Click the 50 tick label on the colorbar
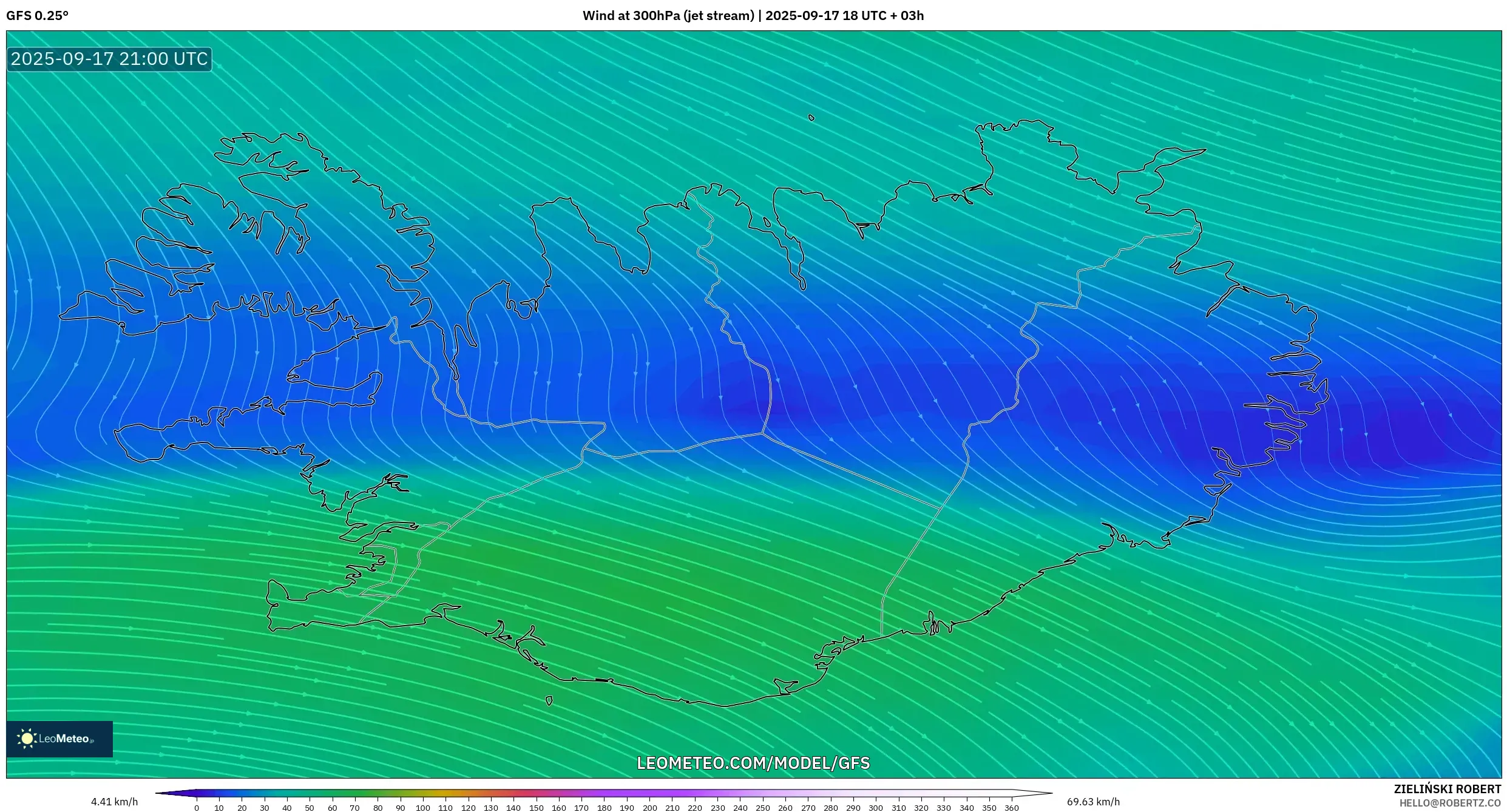Screen dimensions: 1507x812 tap(310, 808)
